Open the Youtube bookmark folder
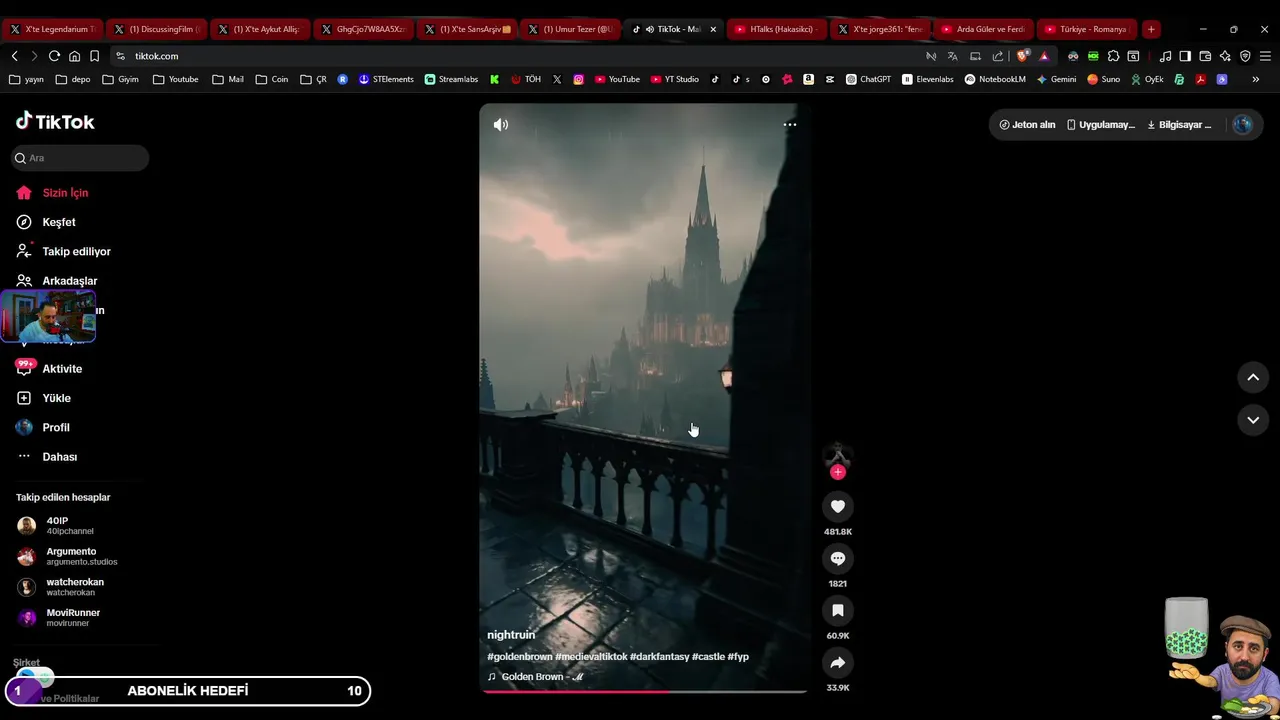Image resolution: width=1280 pixels, height=720 pixels. point(175,79)
